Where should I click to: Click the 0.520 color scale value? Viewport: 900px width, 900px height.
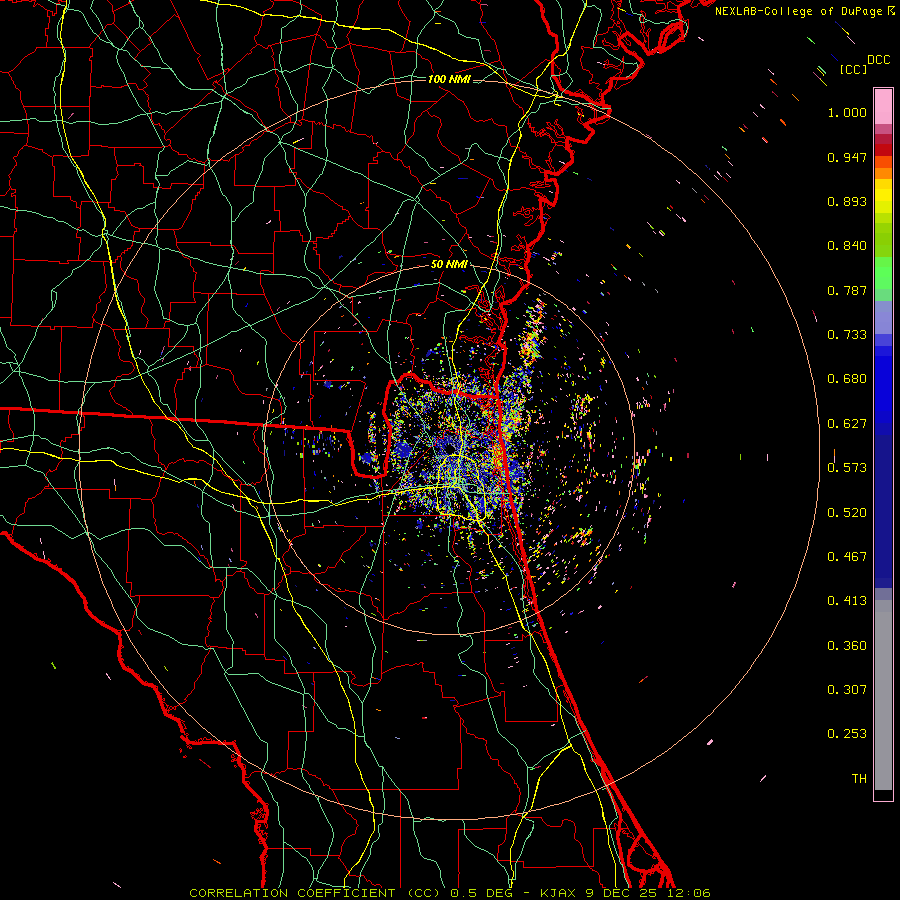[847, 513]
